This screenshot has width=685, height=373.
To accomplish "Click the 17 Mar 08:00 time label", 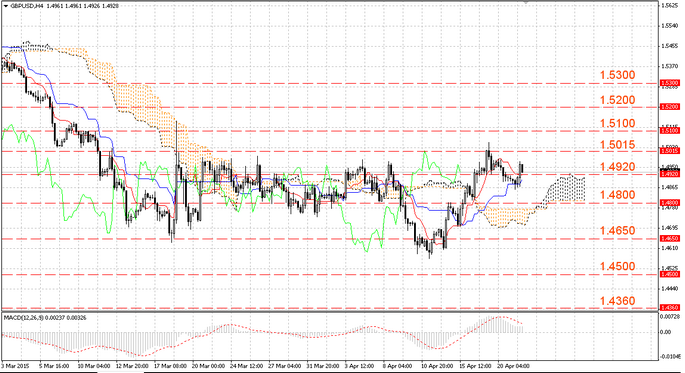I will click(x=170, y=366).
